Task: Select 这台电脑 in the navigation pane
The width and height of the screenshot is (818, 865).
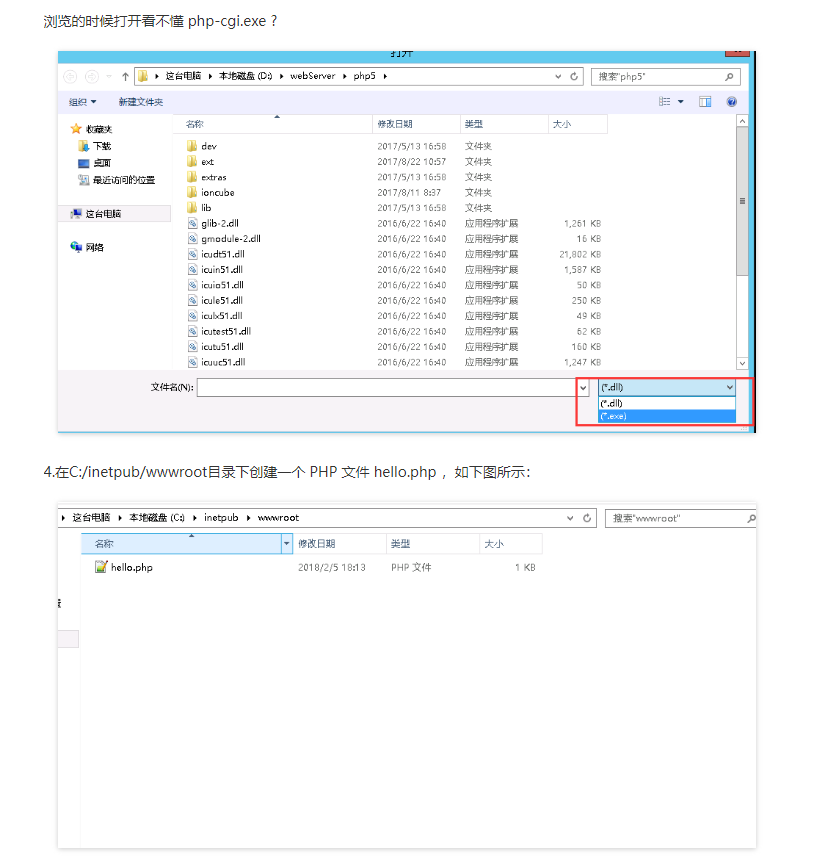Action: (102, 214)
